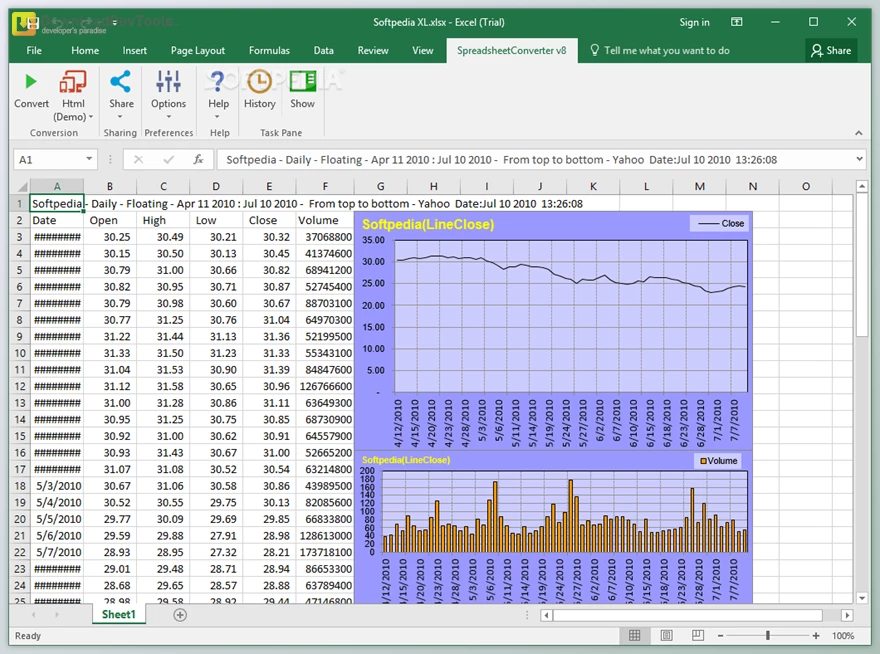
Task: Select column F header
Action: coord(325,186)
